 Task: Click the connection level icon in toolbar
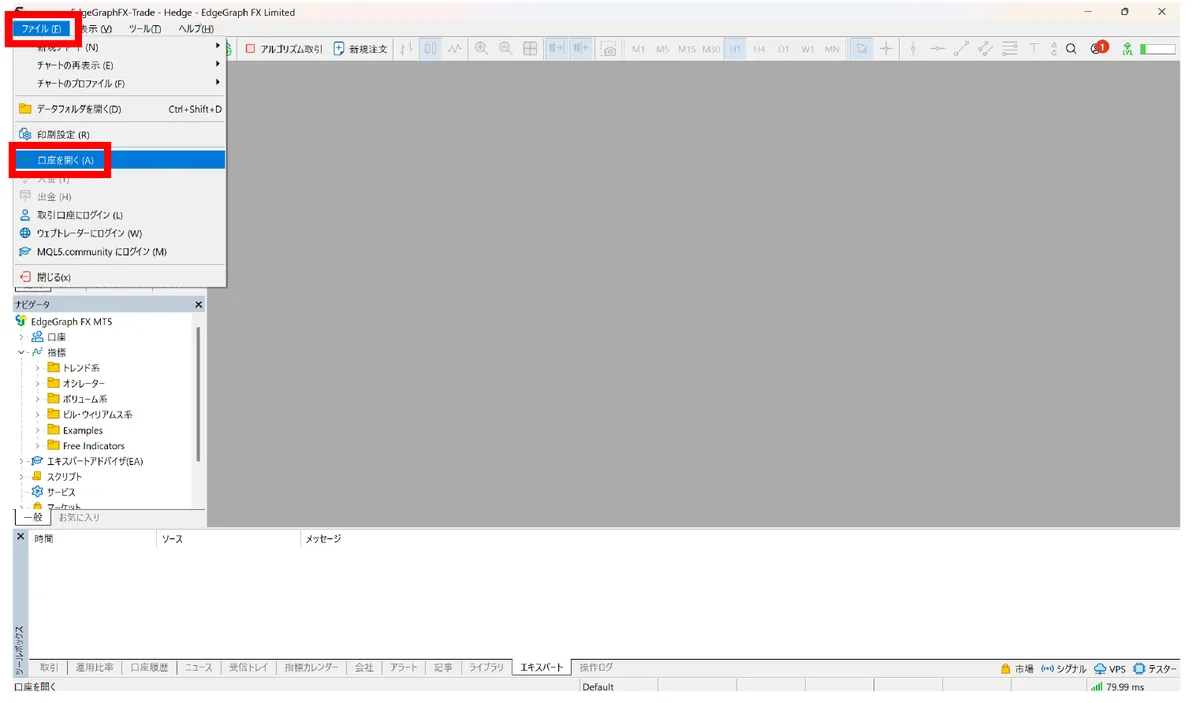pyautogui.click(x=1127, y=48)
